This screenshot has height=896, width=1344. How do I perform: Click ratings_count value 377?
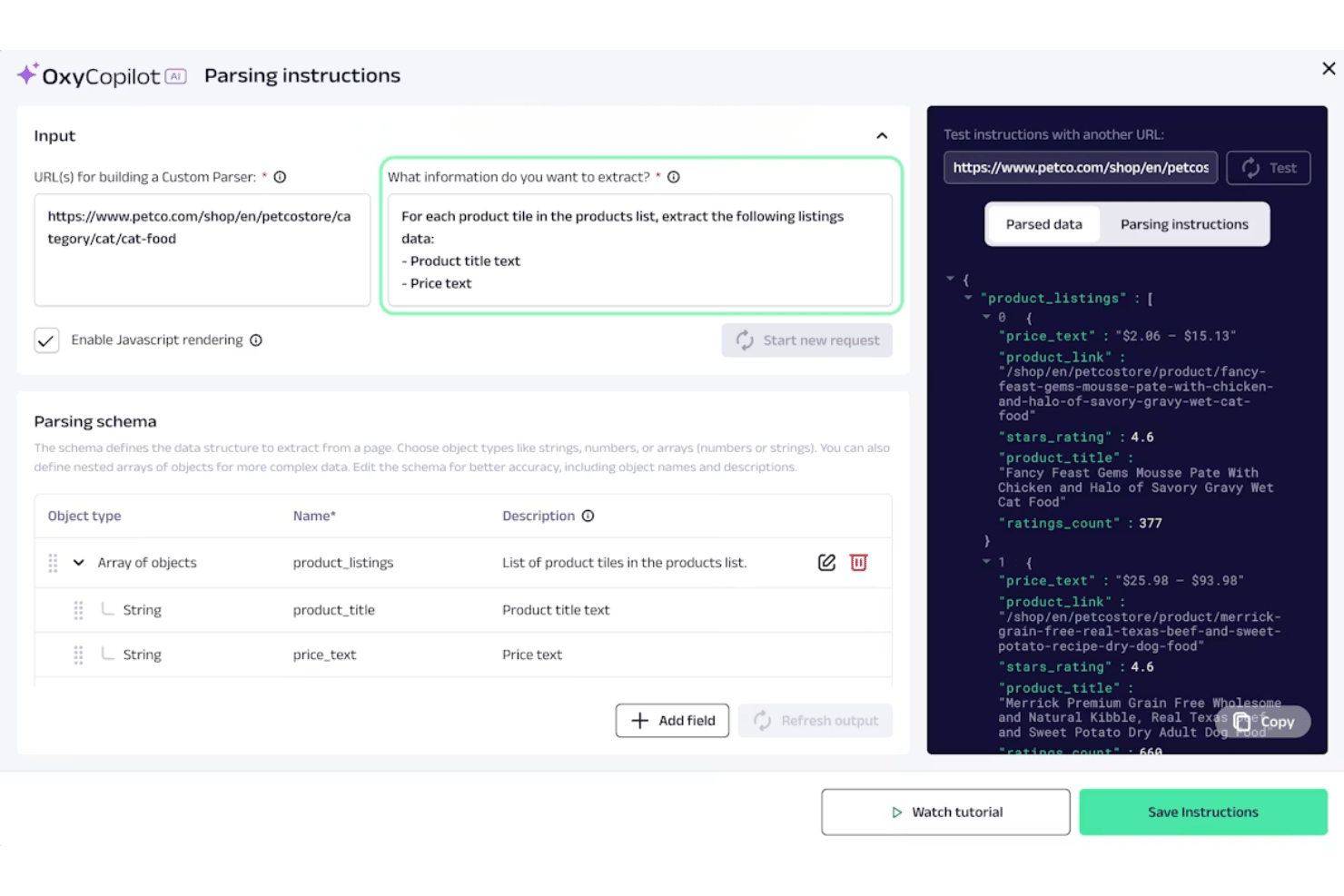pos(1150,524)
